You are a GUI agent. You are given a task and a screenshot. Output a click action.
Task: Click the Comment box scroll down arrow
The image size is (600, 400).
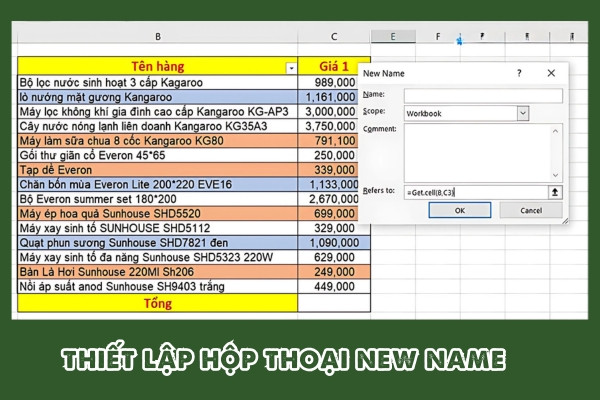pyautogui.click(x=556, y=175)
